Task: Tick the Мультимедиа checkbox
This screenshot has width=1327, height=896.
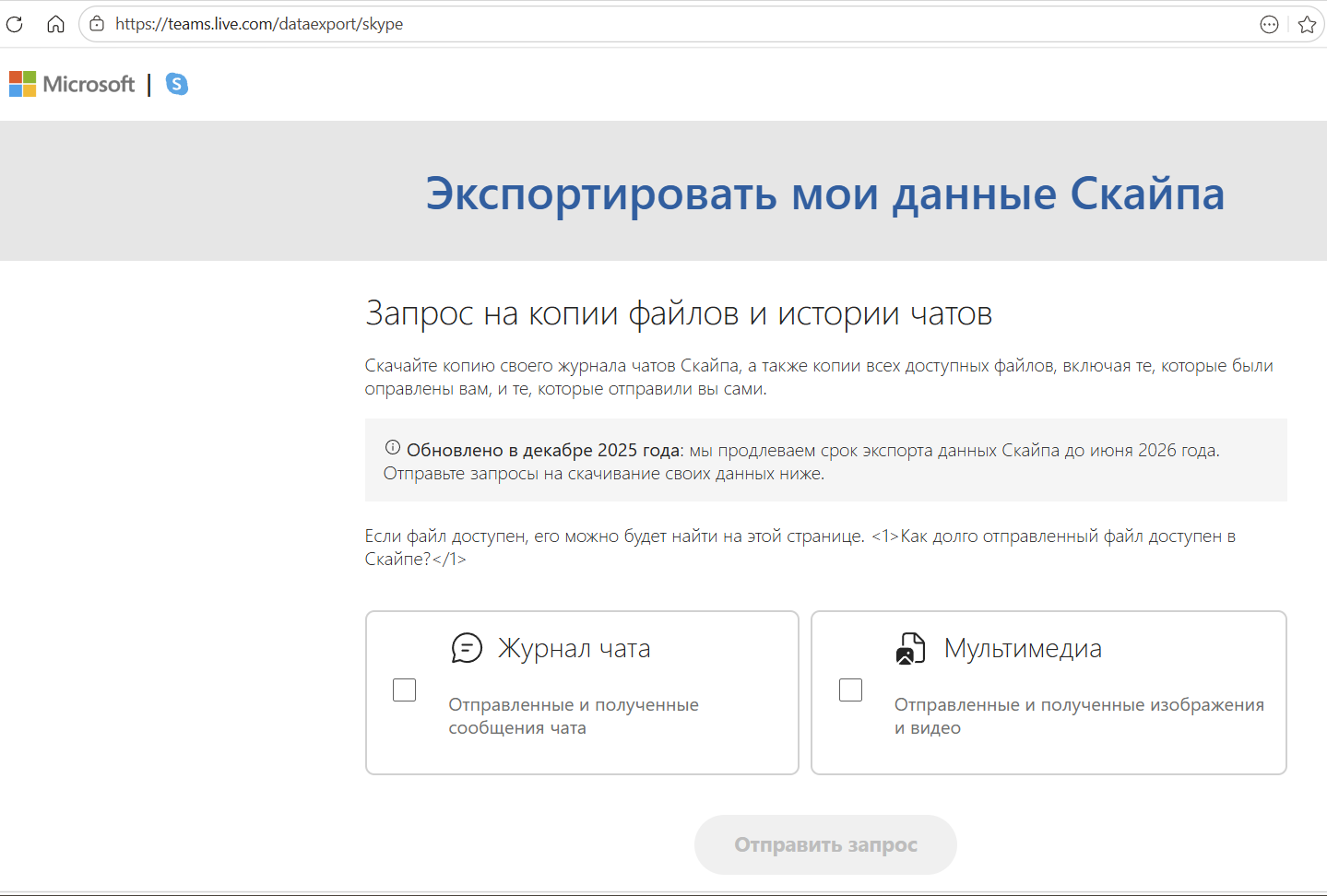Action: [850, 690]
